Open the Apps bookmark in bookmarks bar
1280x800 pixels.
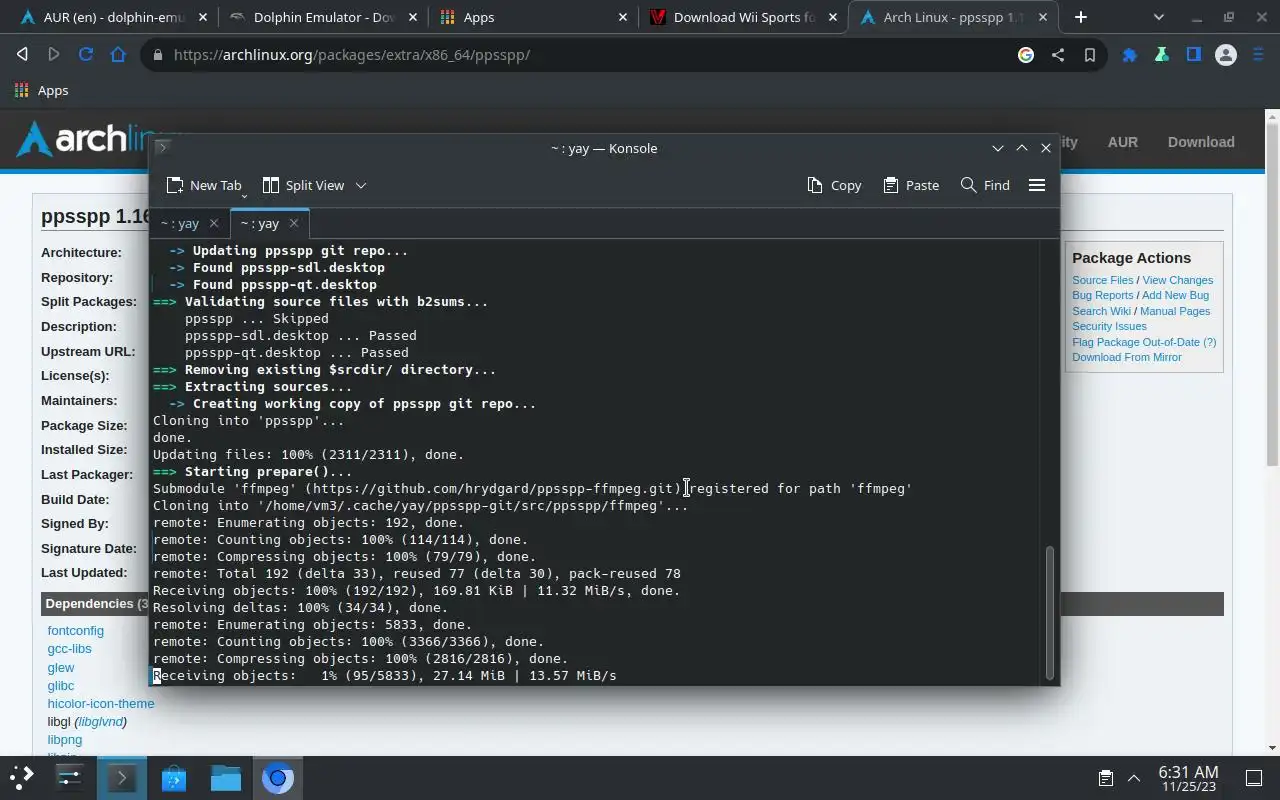coord(42,90)
